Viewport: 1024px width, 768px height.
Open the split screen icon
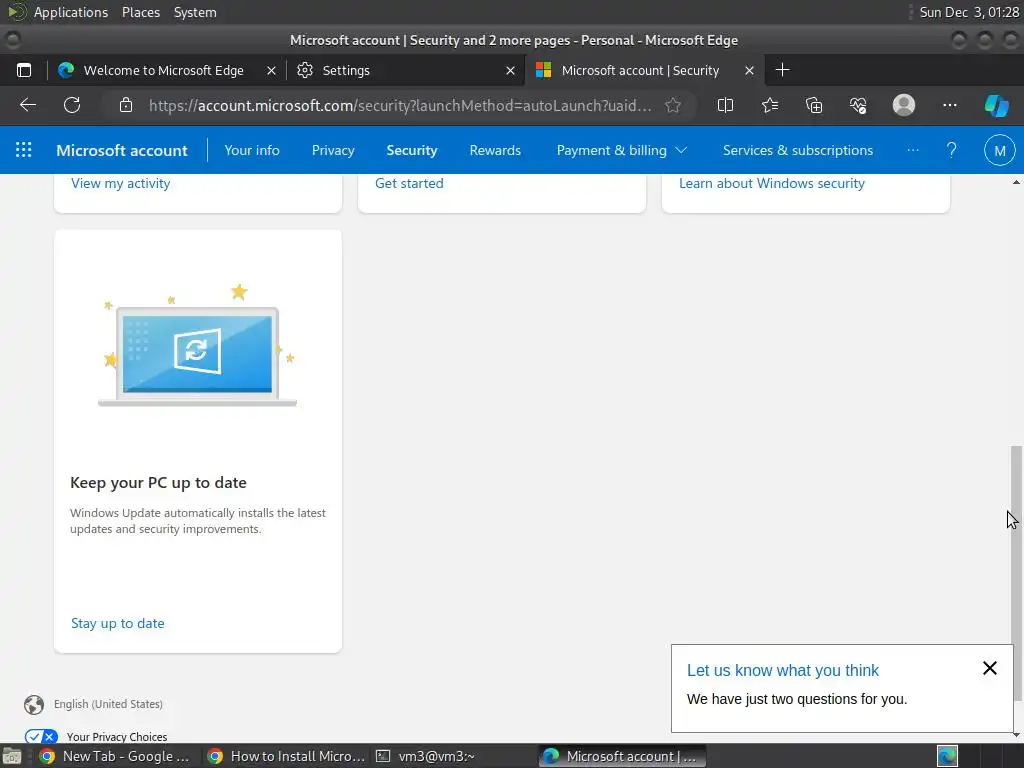[725, 105]
